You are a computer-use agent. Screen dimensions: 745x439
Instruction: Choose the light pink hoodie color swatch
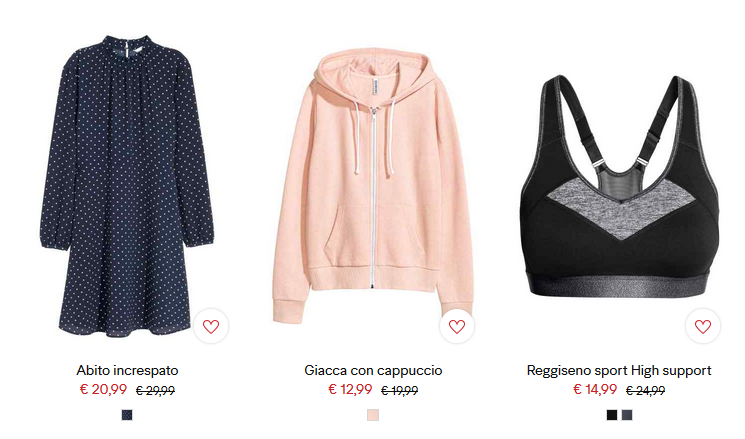[x=373, y=415]
